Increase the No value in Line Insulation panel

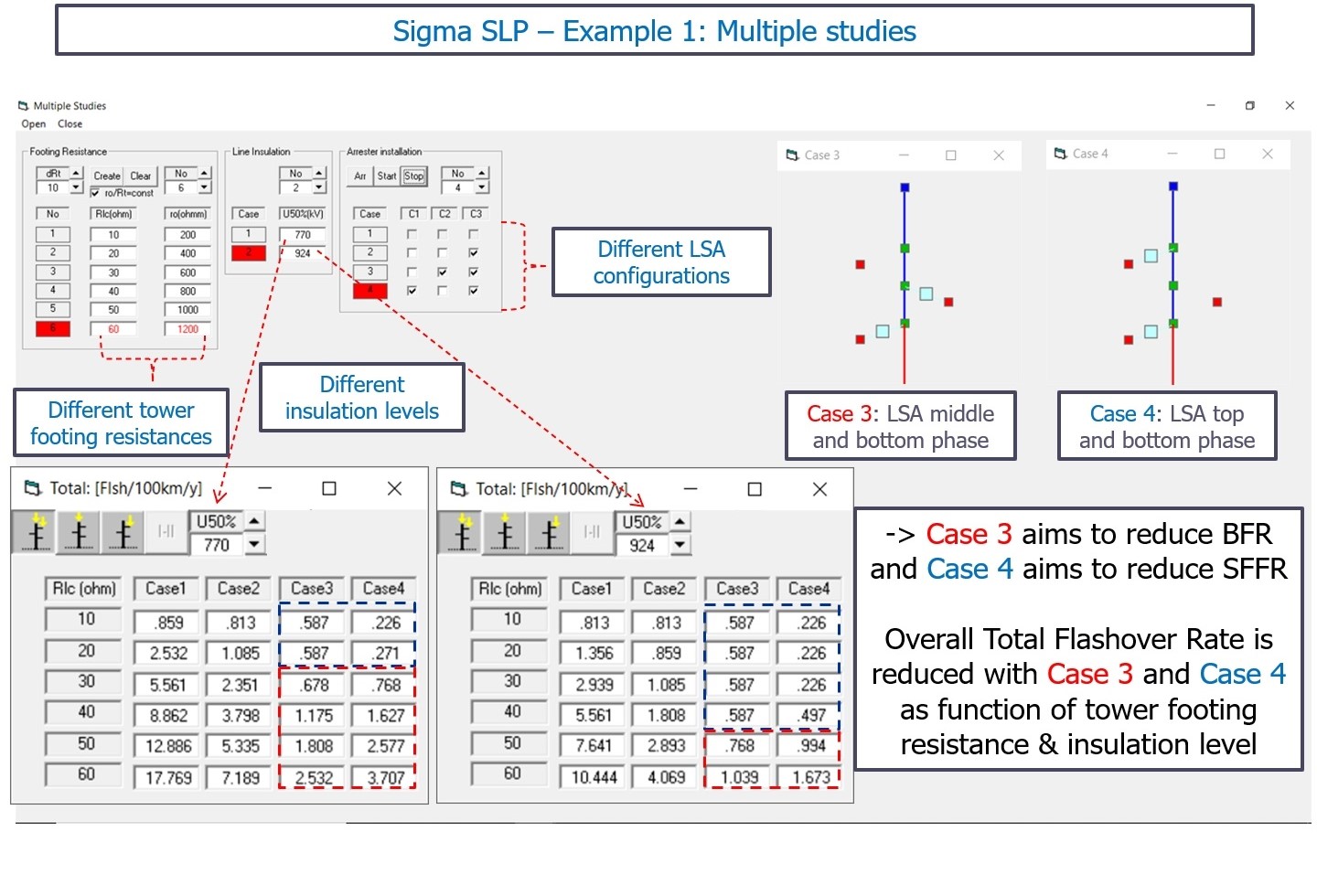318,172
